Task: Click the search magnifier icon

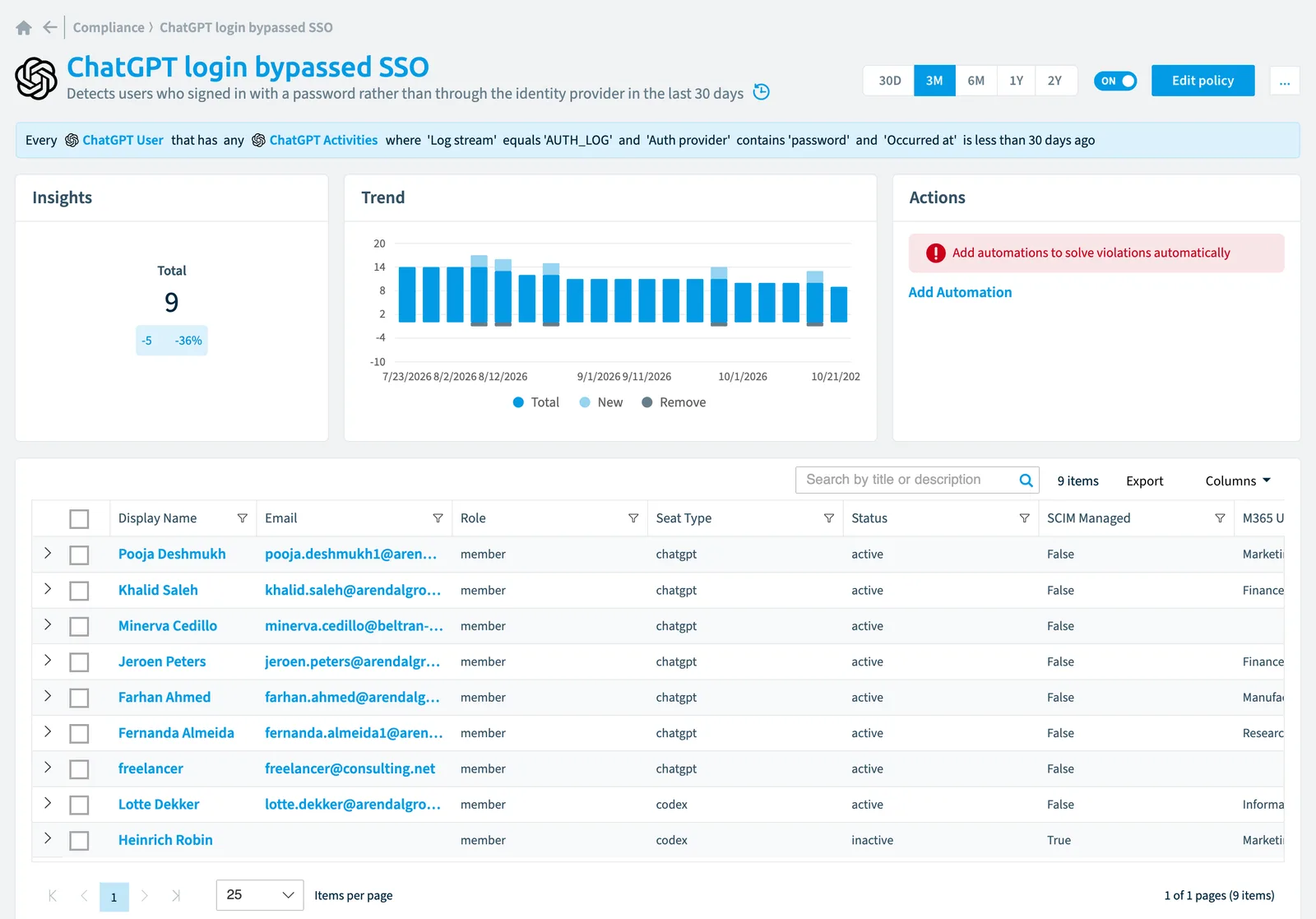Action: pyautogui.click(x=1026, y=480)
